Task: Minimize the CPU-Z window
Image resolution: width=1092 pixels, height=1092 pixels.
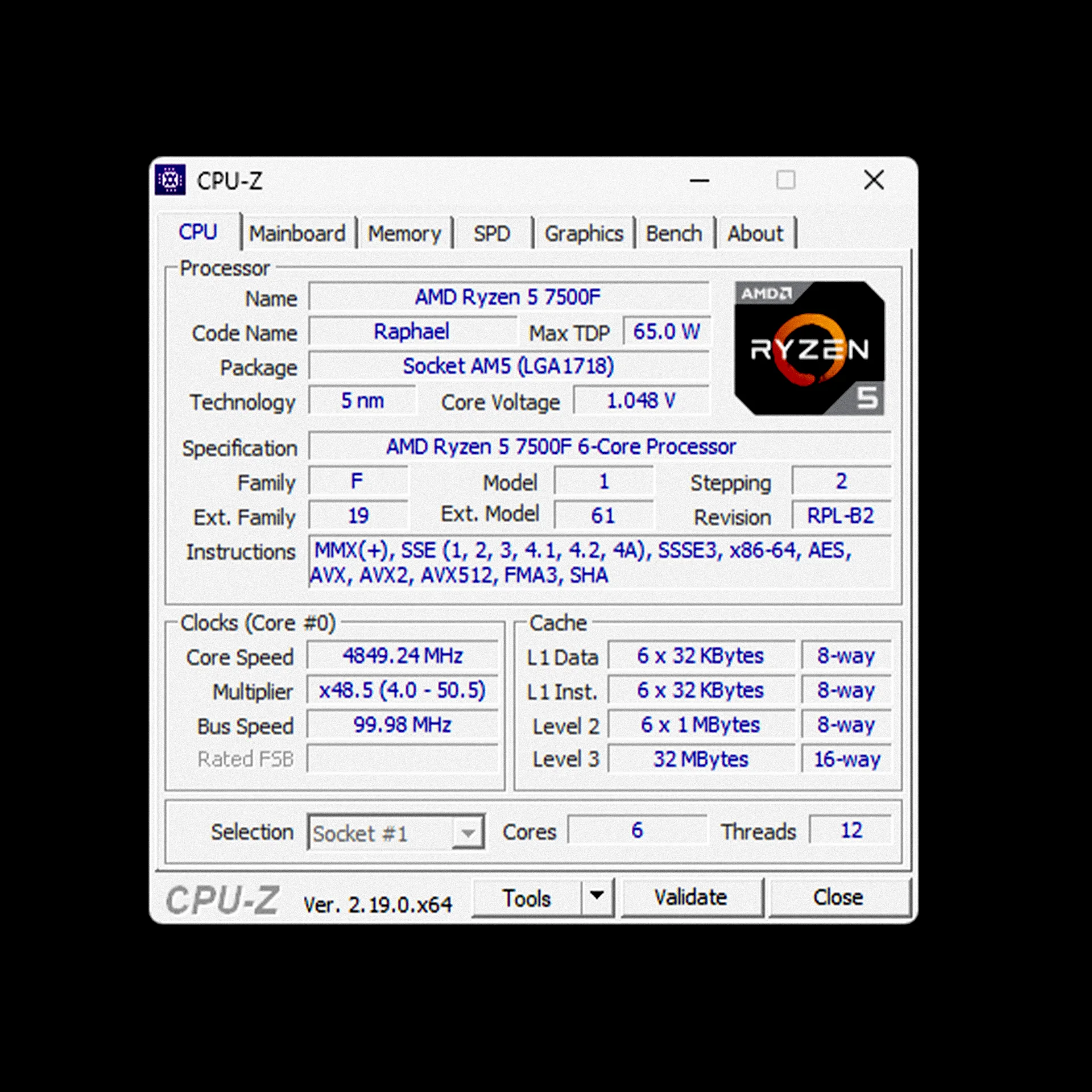Action: click(699, 181)
